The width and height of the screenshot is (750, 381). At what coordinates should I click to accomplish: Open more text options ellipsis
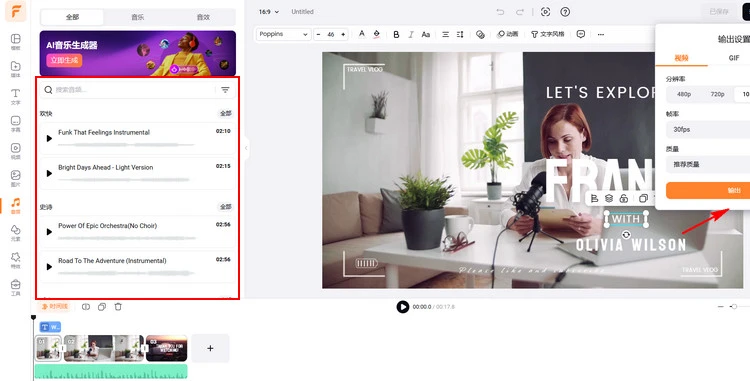click(x=601, y=34)
